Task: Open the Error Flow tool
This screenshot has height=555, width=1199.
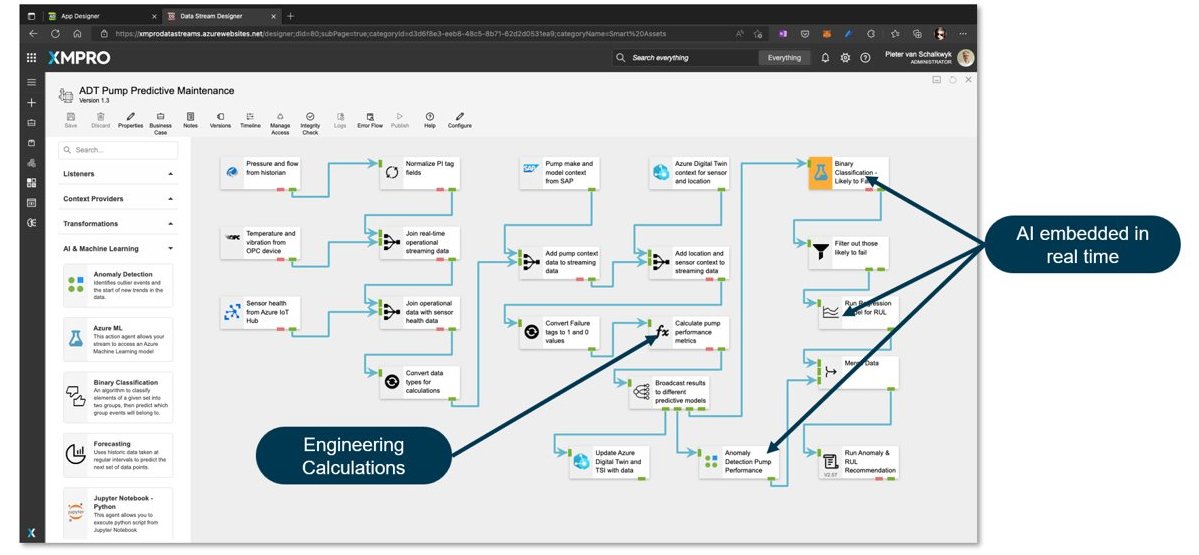Action: (x=370, y=119)
